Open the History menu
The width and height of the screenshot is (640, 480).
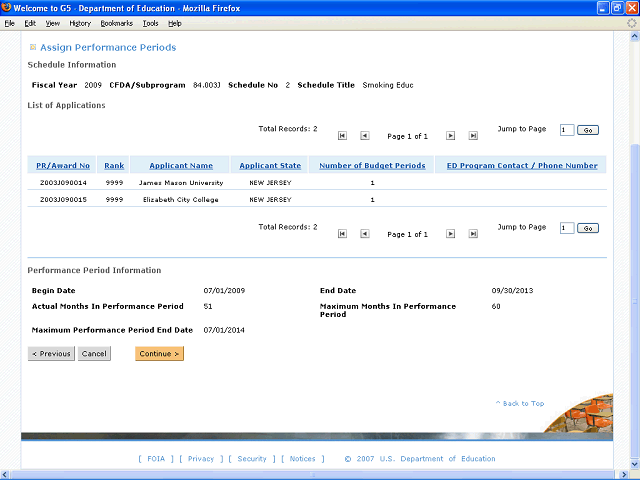click(80, 23)
